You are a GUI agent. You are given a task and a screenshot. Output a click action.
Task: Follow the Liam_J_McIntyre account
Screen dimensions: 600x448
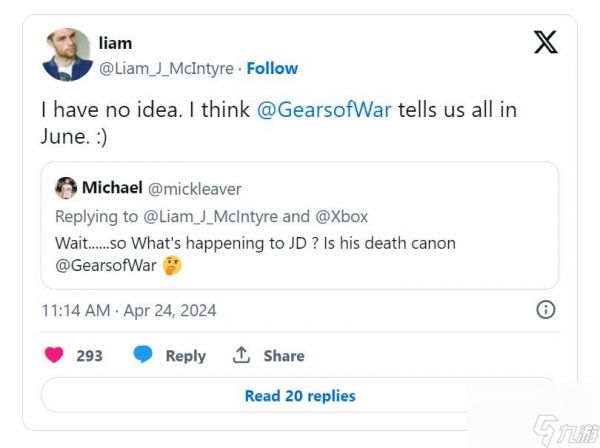coord(272,68)
